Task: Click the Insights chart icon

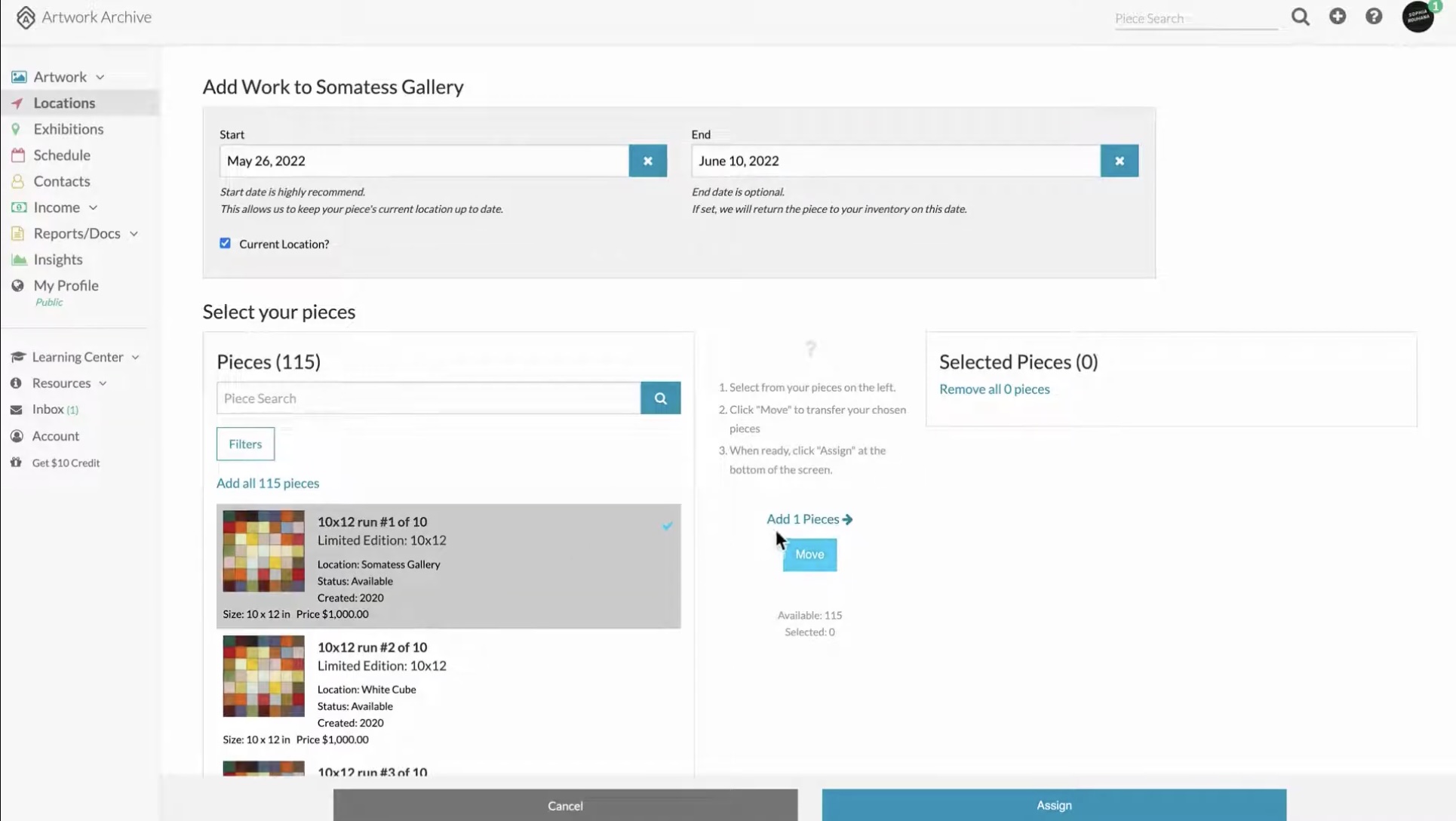Action: click(x=19, y=260)
